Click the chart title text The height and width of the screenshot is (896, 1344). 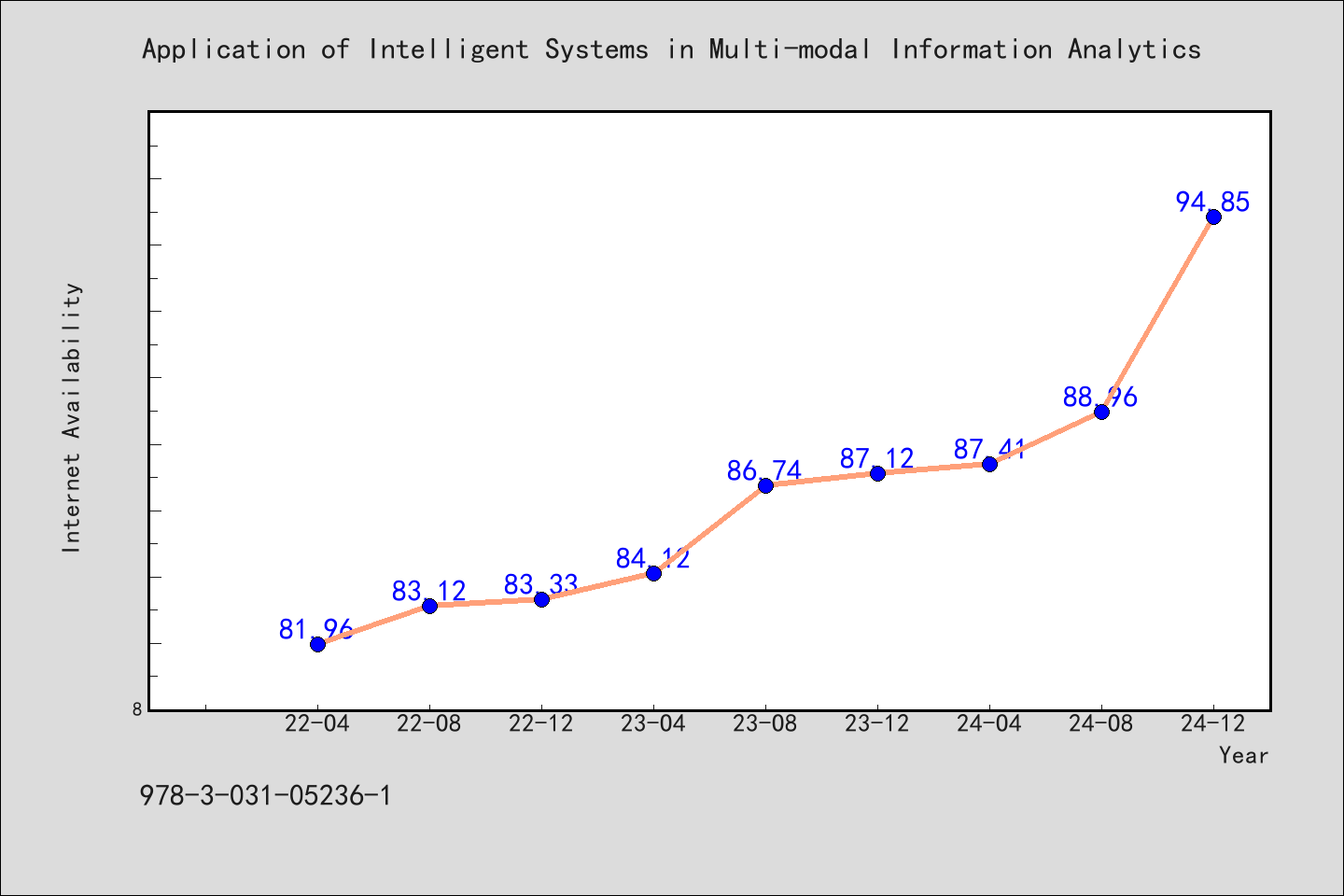click(672, 49)
